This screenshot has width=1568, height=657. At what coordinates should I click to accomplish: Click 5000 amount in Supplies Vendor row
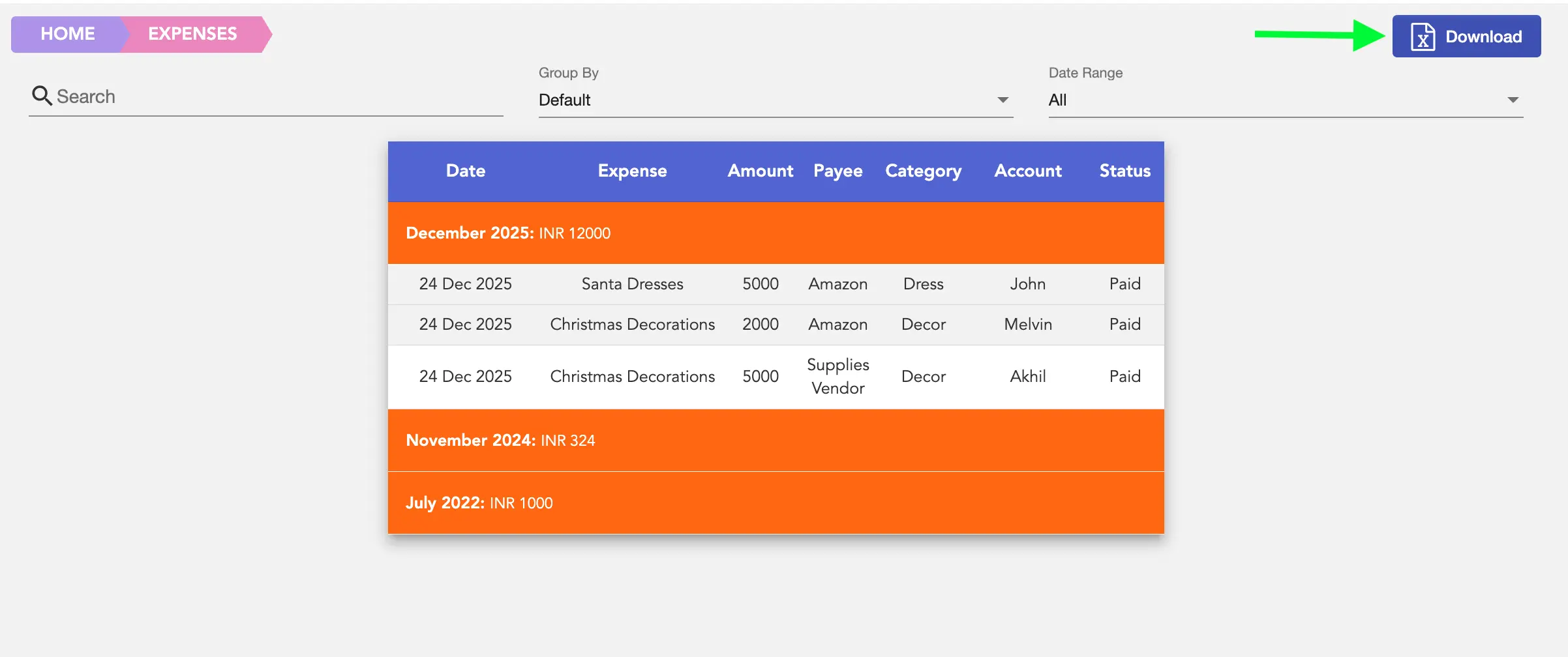click(x=761, y=376)
